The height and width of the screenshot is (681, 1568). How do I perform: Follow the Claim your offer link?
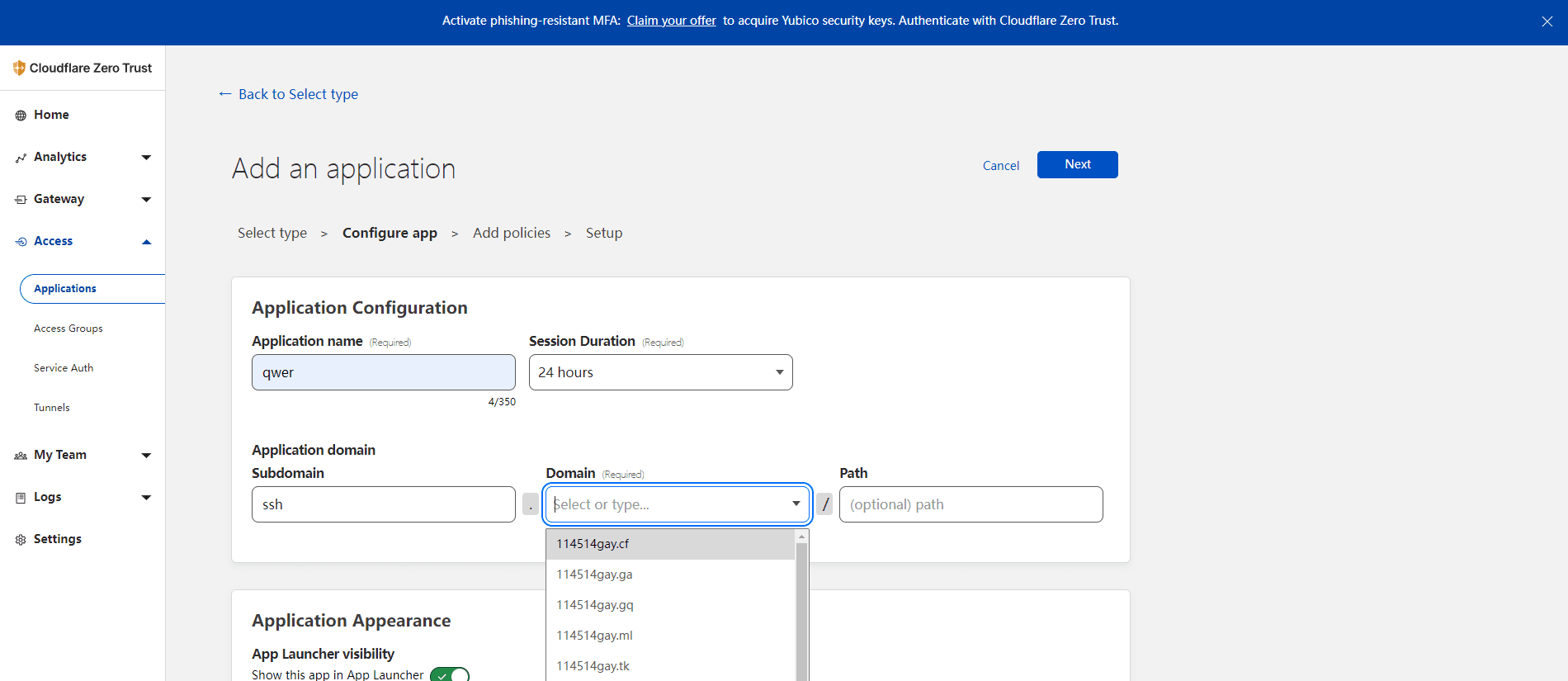tap(671, 21)
